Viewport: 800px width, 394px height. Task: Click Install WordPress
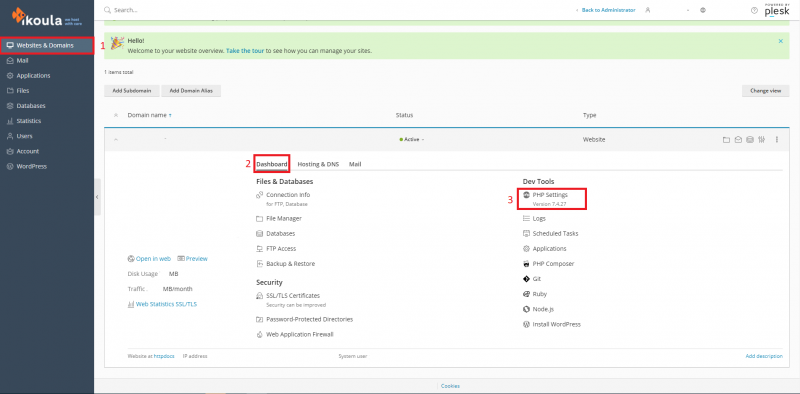click(x=557, y=325)
